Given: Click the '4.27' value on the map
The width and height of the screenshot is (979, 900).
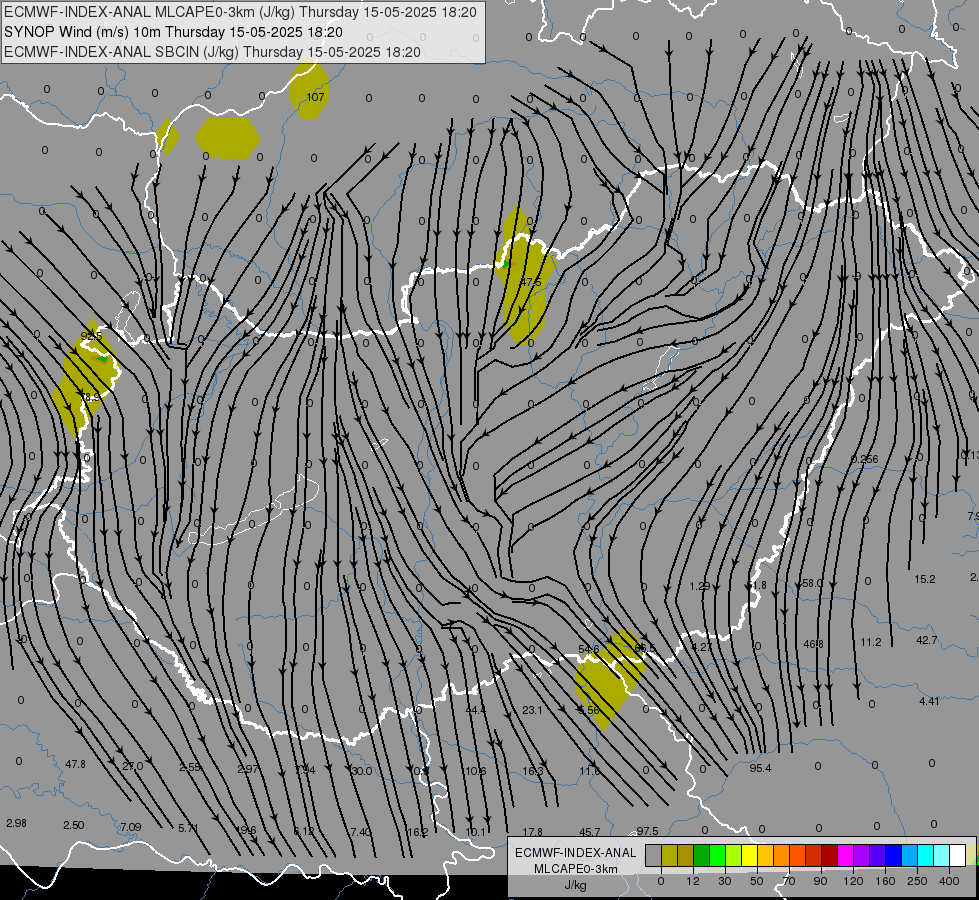Looking at the screenshot, I should 702,647.
